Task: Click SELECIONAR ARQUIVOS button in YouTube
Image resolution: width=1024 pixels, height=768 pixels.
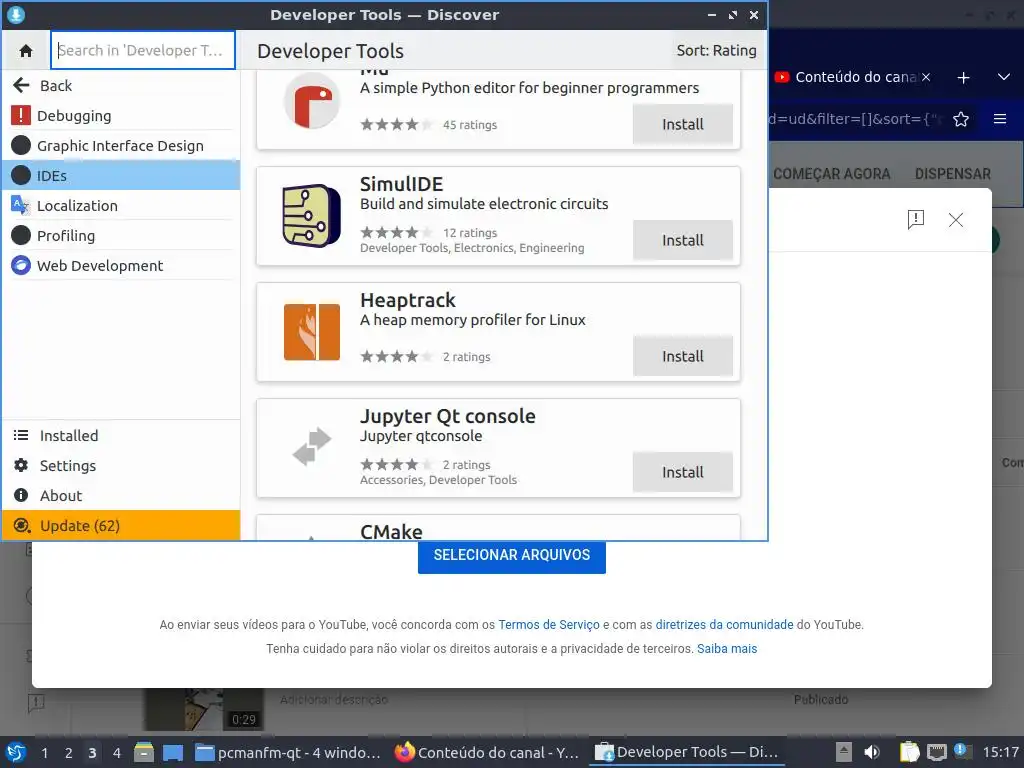Action: pos(512,555)
